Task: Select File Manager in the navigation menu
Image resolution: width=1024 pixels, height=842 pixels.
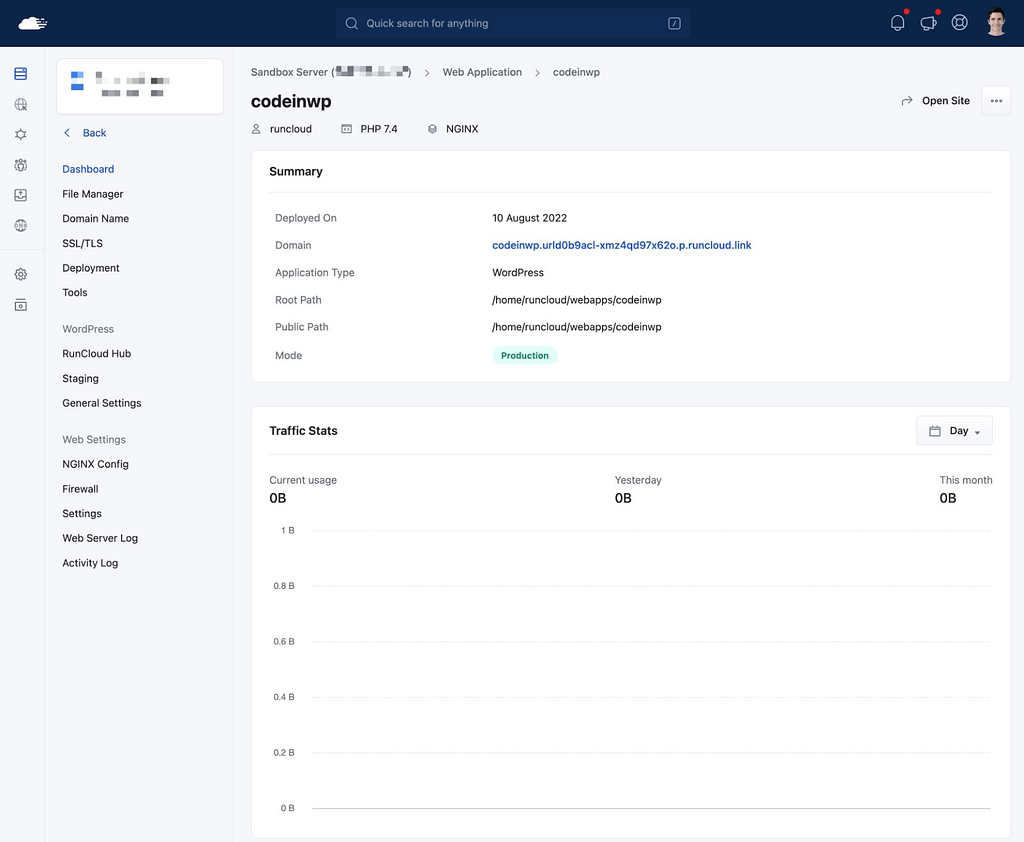Action: tap(92, 193)
